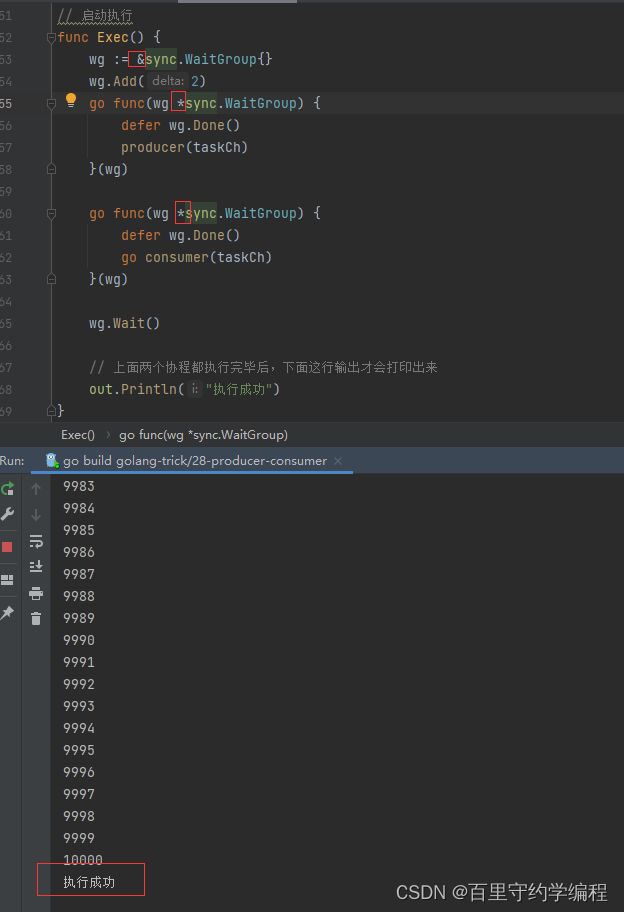The image size is (624, 912).
Task: Click the producer(taskCh) call
Action: point(184,147)
